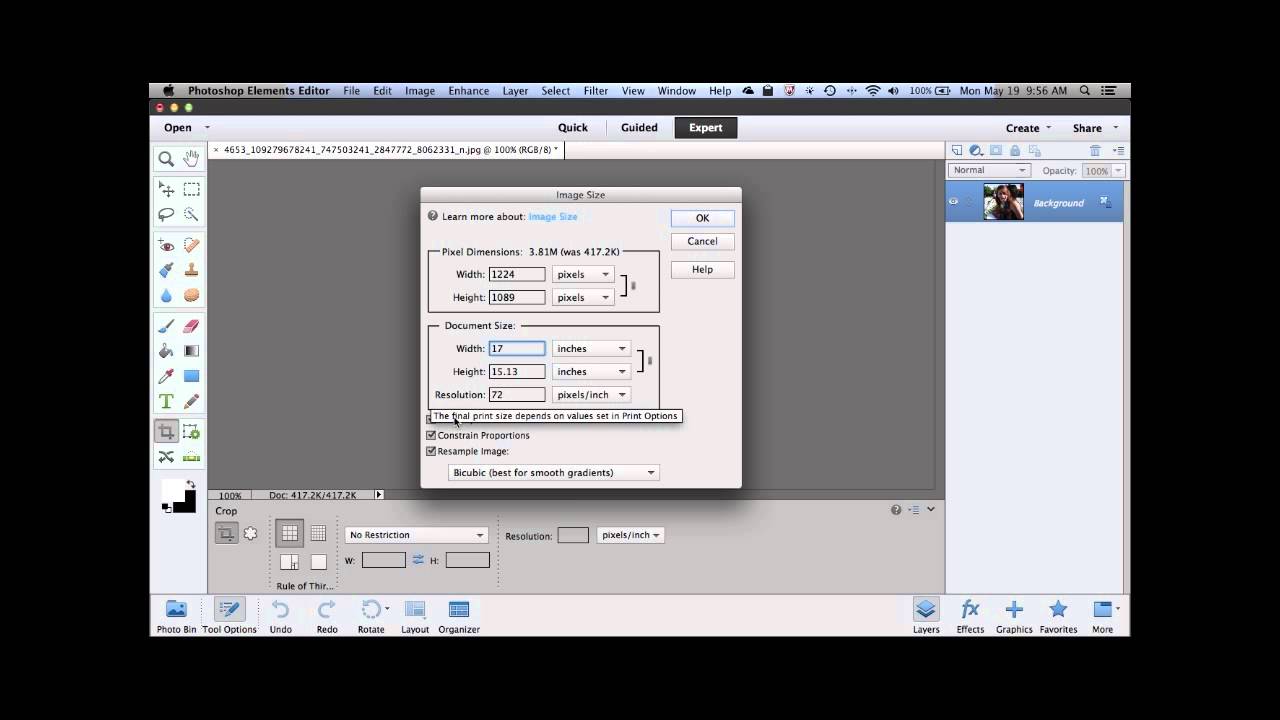Open the Image menu

420,91
